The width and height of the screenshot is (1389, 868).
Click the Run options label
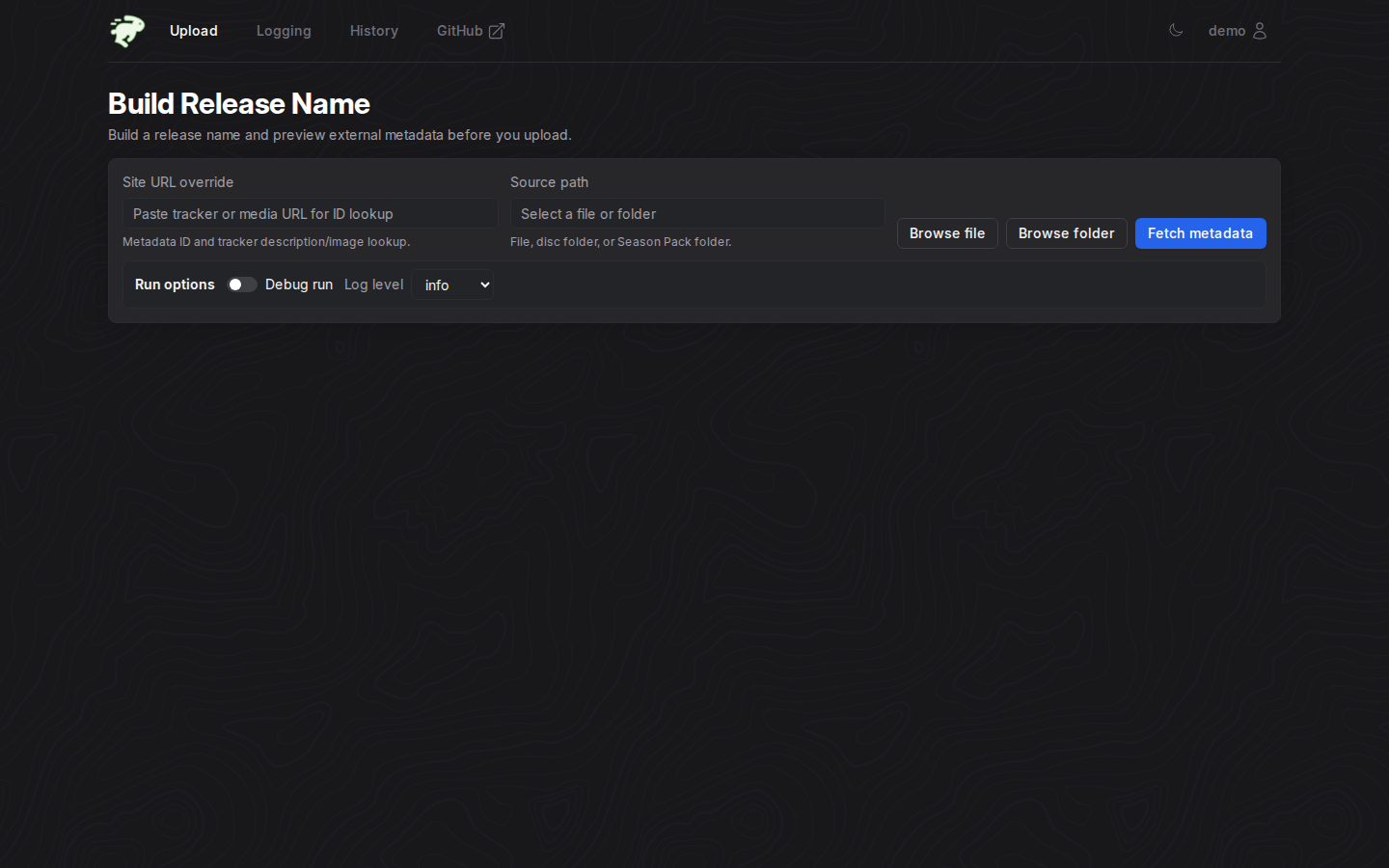(x=175, y=285)
